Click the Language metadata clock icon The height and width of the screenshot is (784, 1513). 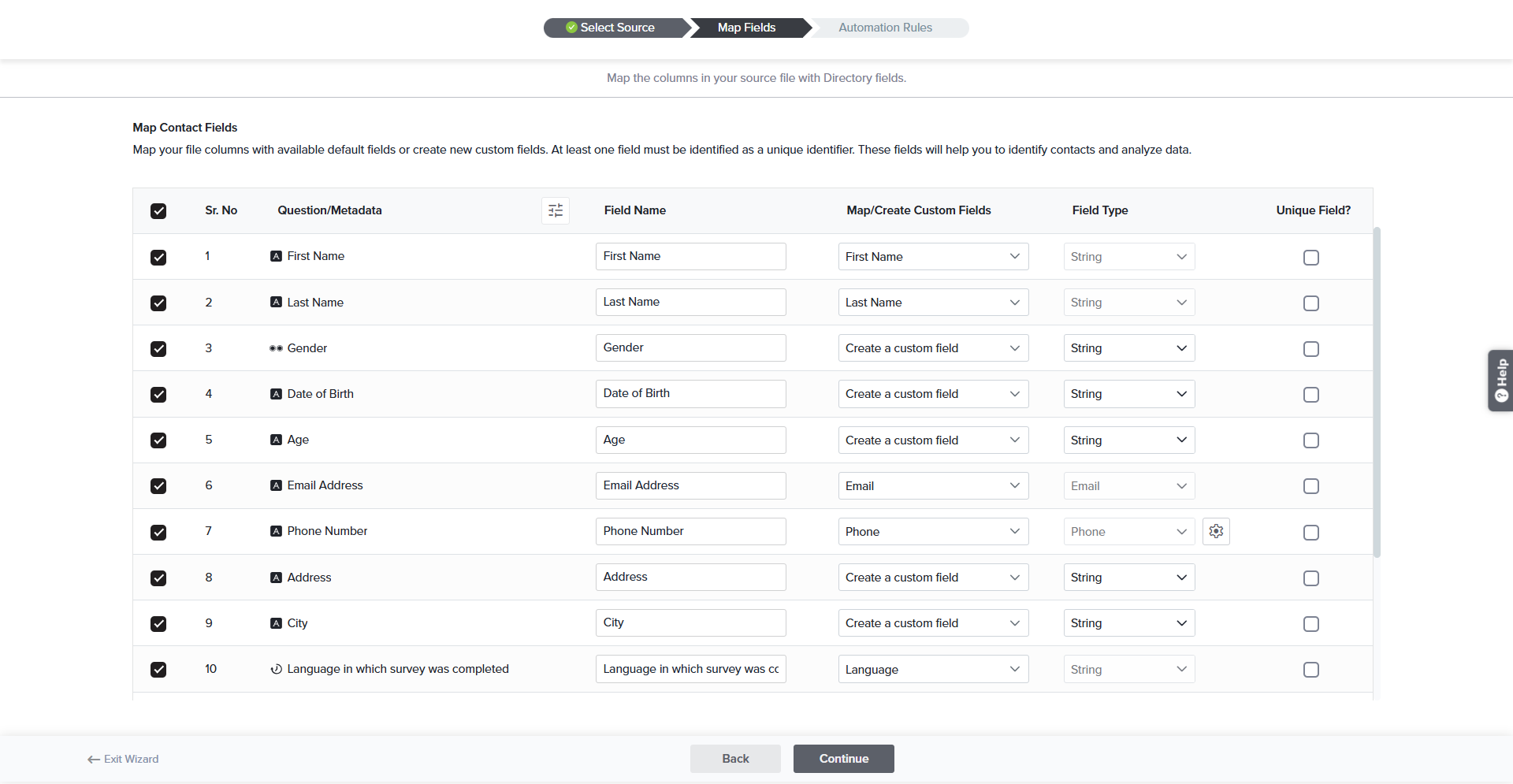pos(276,670)
